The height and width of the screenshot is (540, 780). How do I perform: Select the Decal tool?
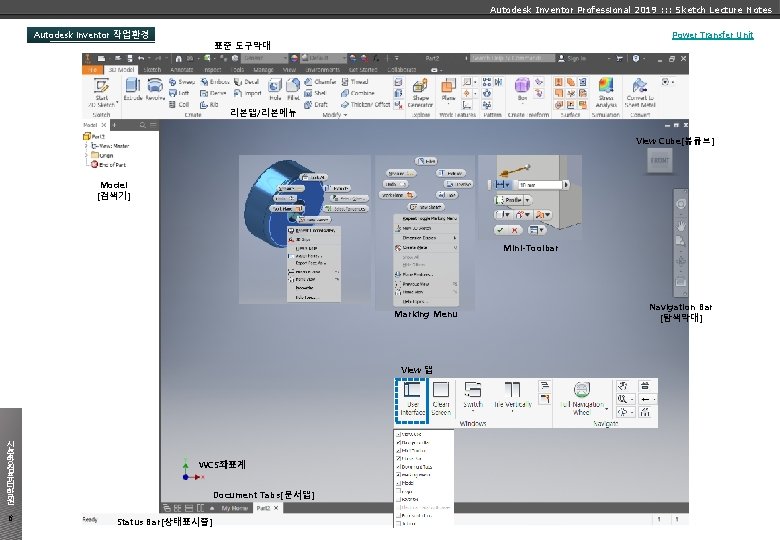coord(247,82)
